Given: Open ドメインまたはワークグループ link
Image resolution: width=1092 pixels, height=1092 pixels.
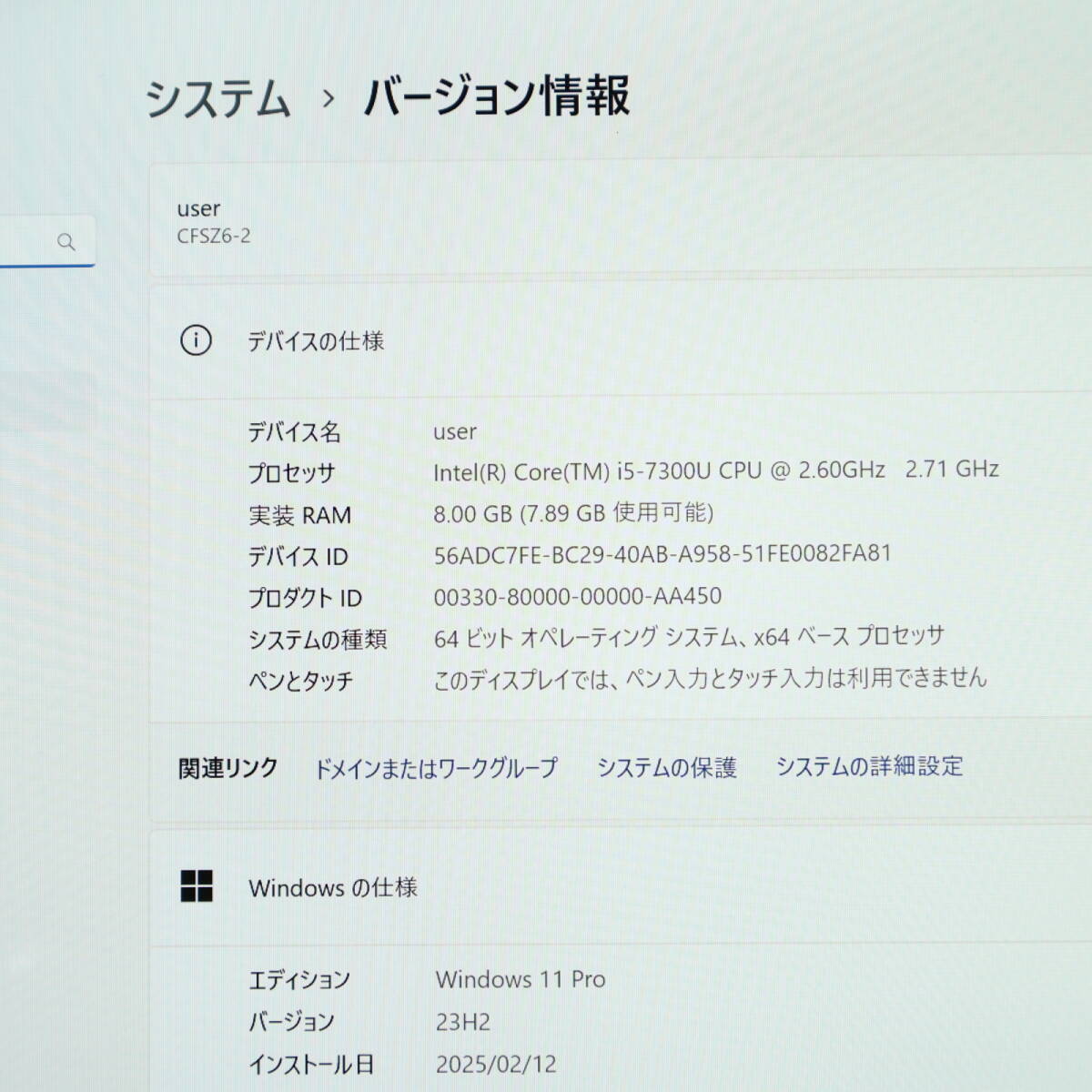Looking at the screenshot, I should pos(435,768).
